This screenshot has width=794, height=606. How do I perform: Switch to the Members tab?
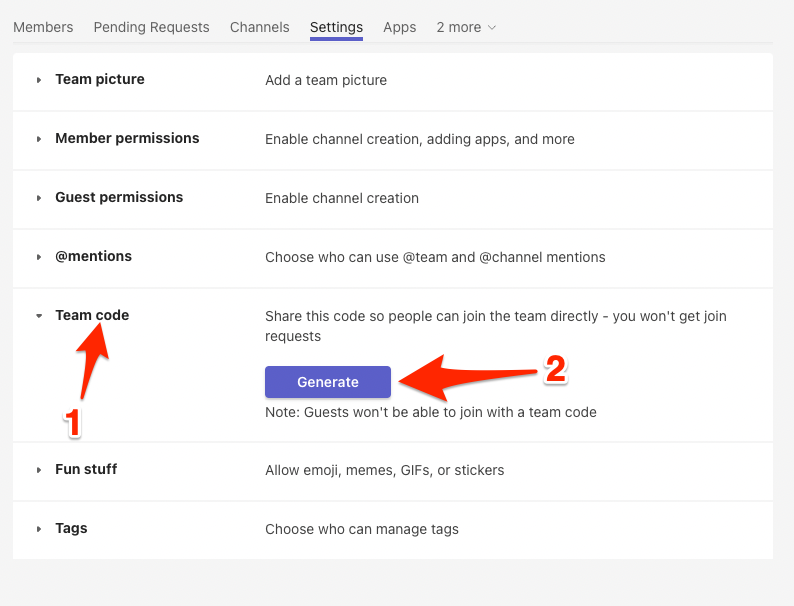tap(43, 27)
